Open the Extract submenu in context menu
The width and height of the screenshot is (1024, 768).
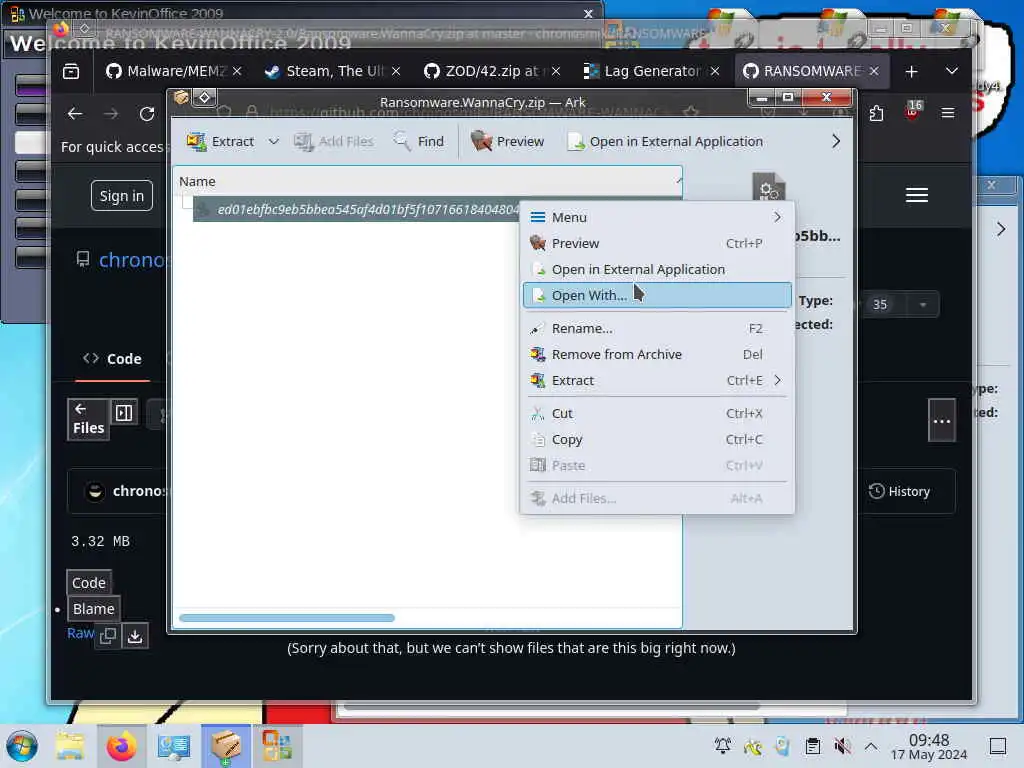tap(657, 380)
